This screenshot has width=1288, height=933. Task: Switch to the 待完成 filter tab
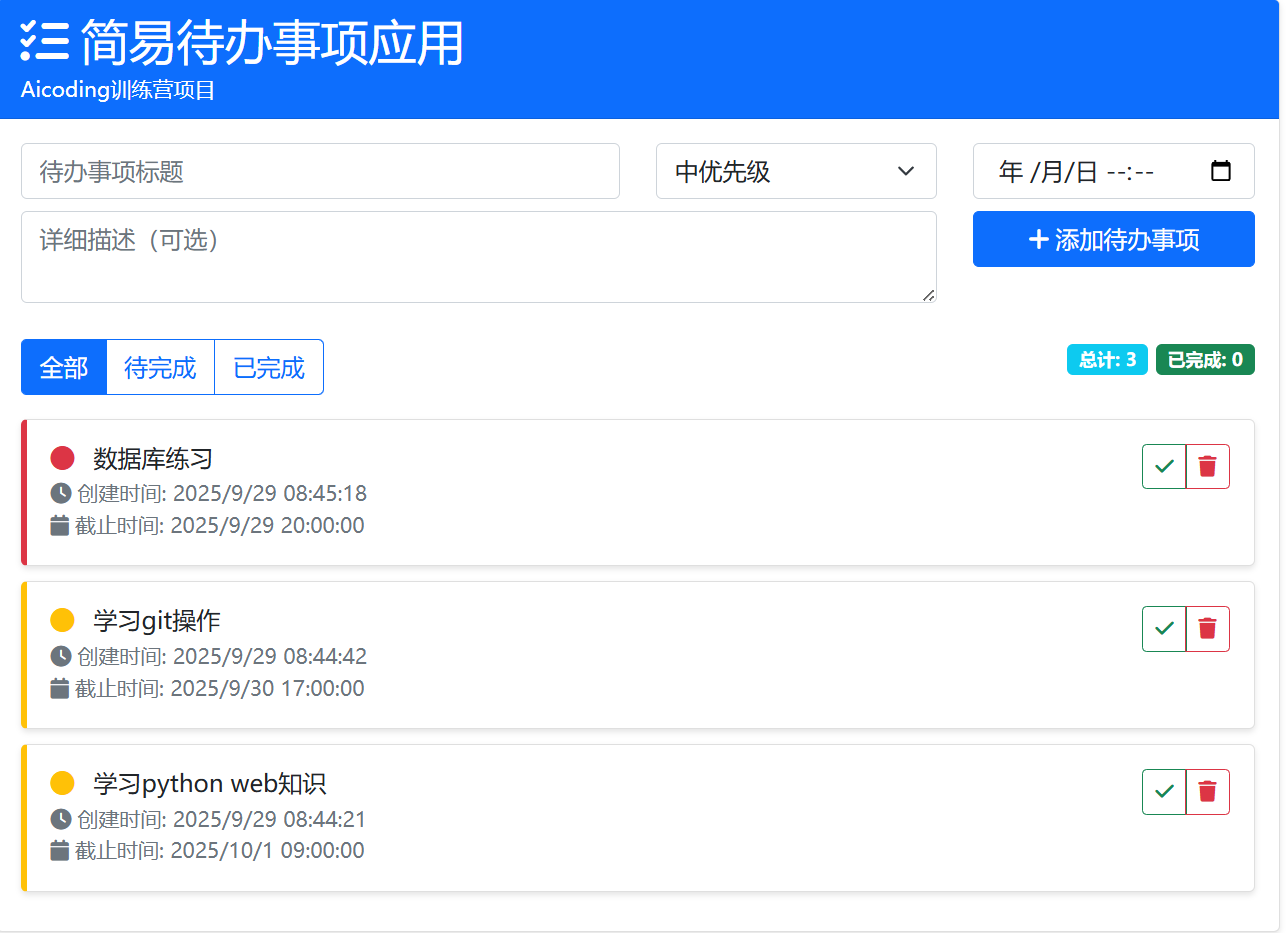coord(160,367)
